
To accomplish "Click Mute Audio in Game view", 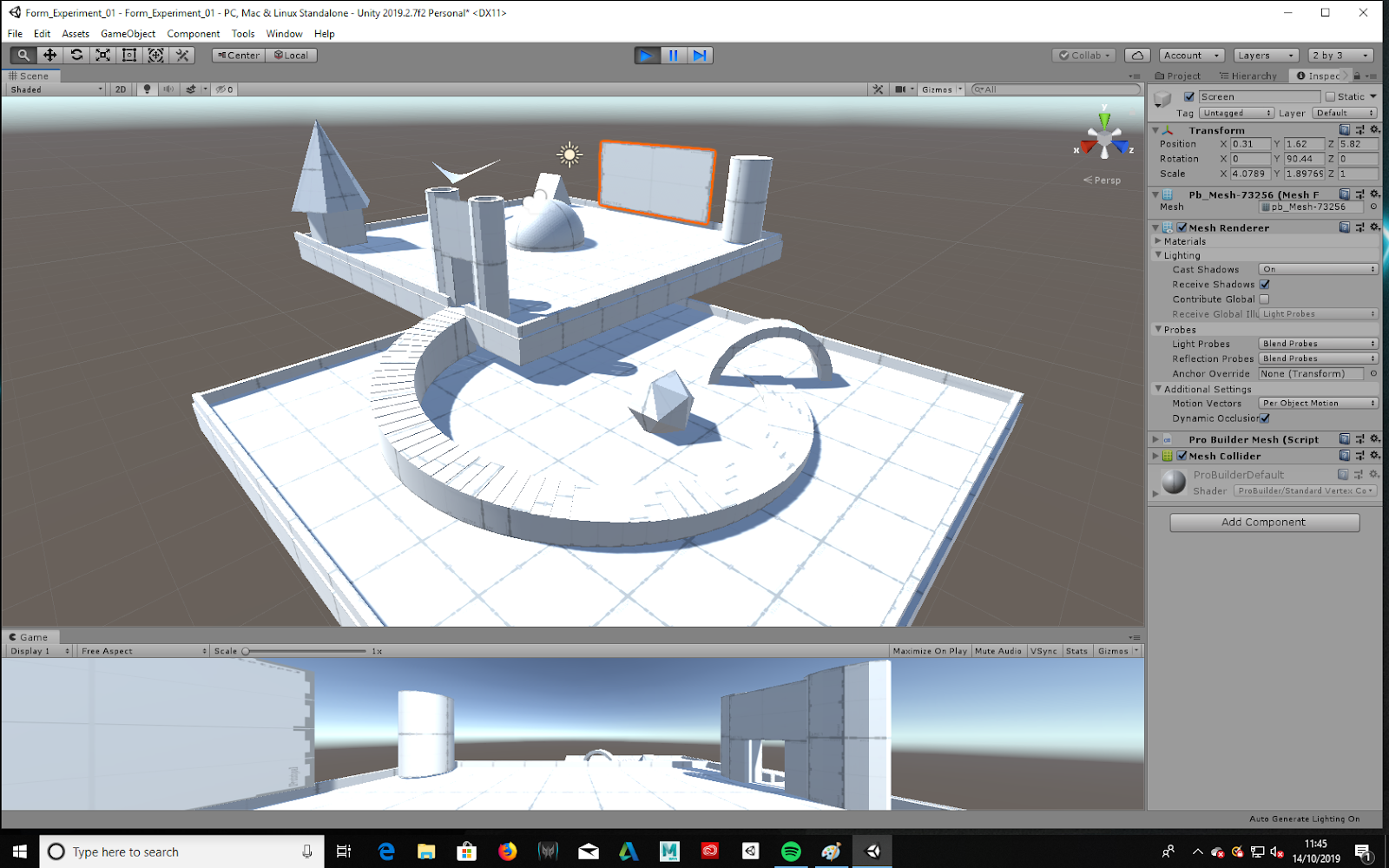I will [x=998, y=651].
